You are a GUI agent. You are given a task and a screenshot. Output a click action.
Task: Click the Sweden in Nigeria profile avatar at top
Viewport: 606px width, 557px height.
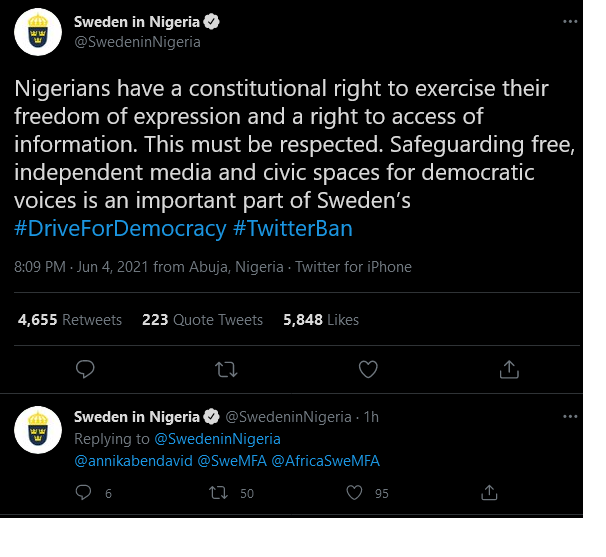click(x=40, y=31)
